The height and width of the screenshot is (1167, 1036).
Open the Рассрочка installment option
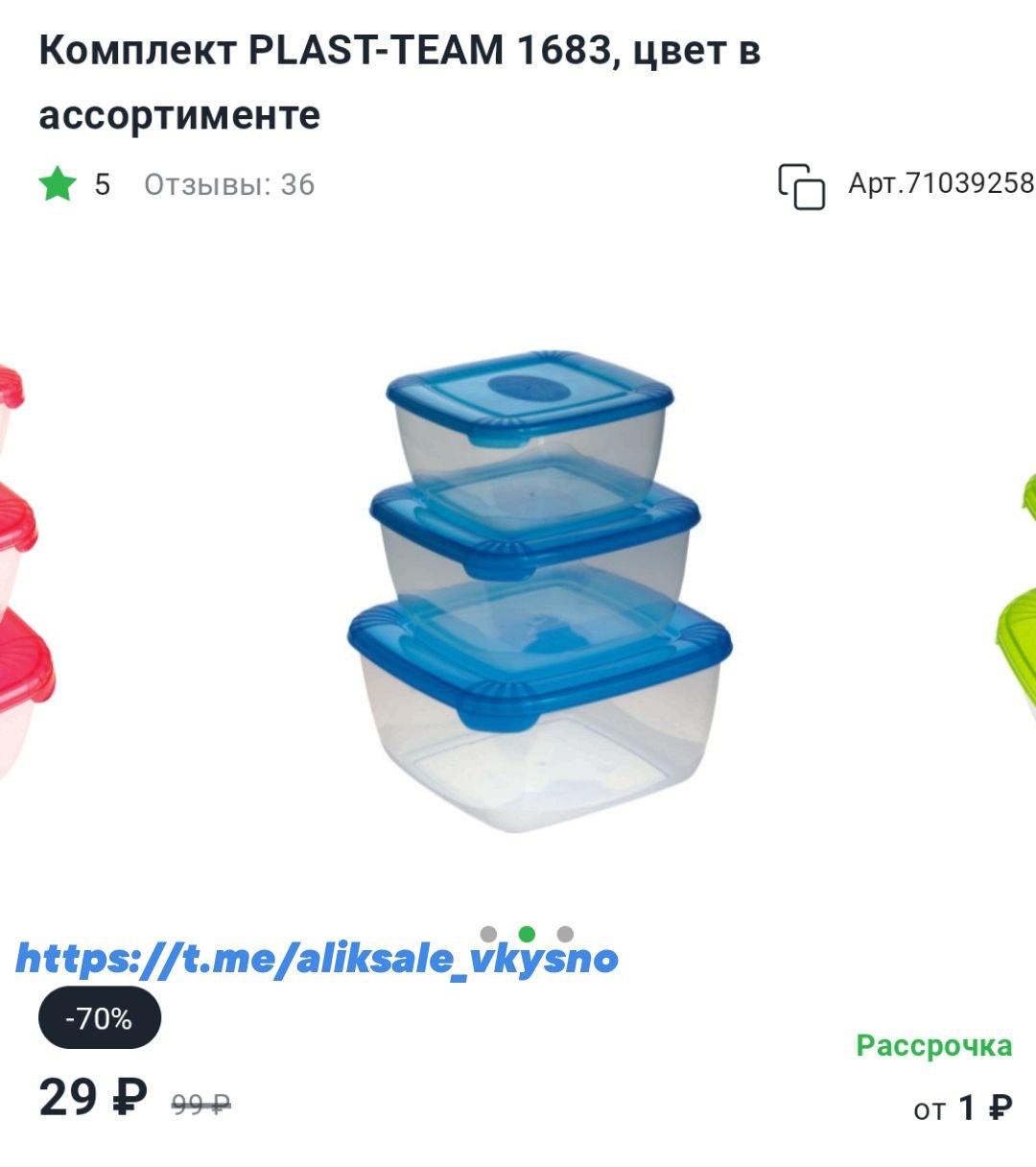click(933, 1045)
